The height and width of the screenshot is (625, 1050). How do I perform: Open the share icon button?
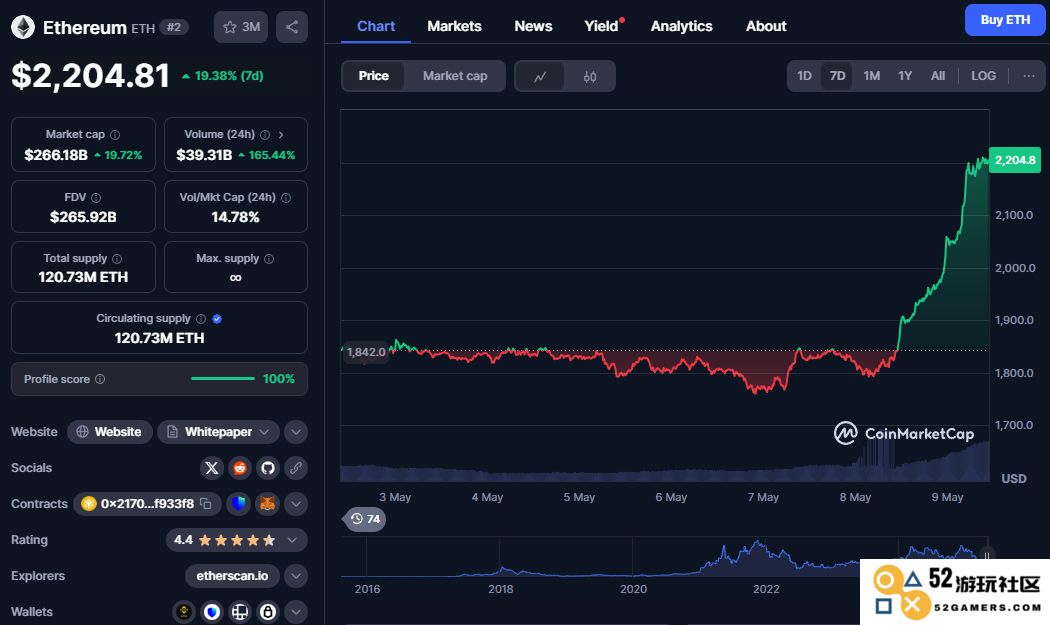[x=292, y=27]
